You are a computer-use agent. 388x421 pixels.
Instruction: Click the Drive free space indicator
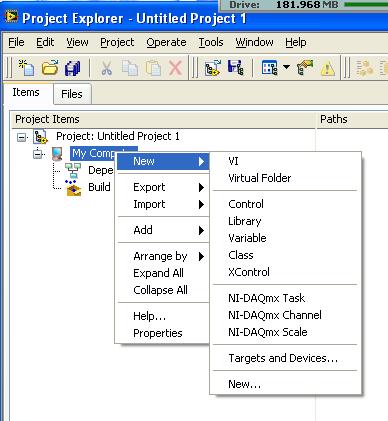(303, 5)
